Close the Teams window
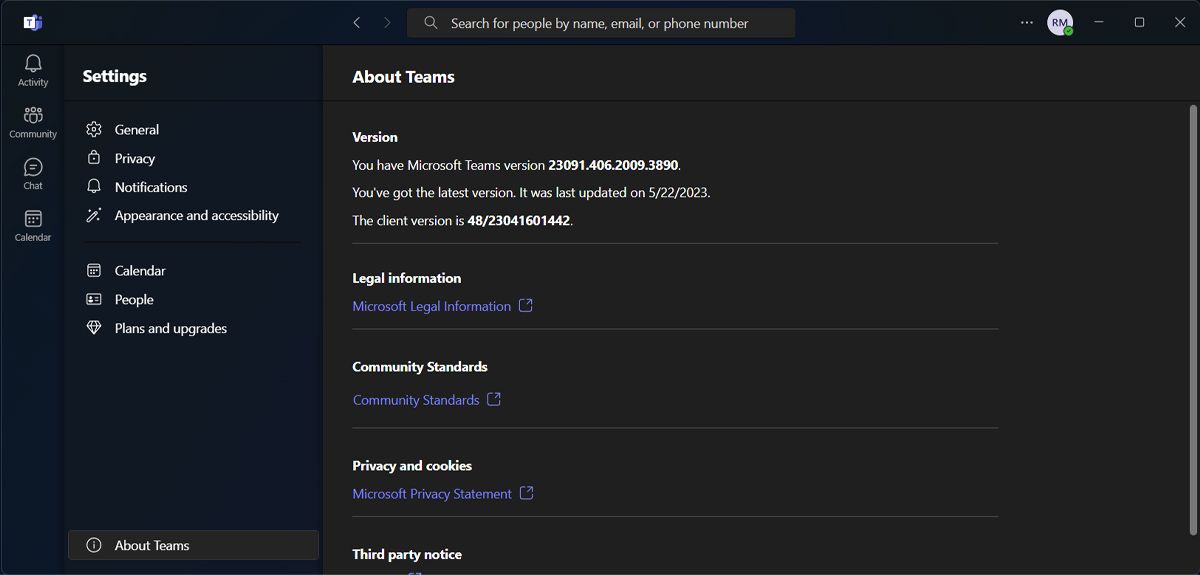 coord(1180,22)
